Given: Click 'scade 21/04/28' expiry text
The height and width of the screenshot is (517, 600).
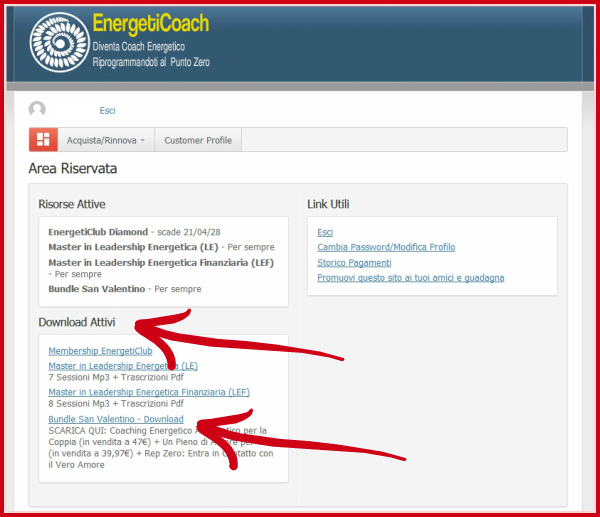Looking at the screenshot, I should tap(189, 232).
